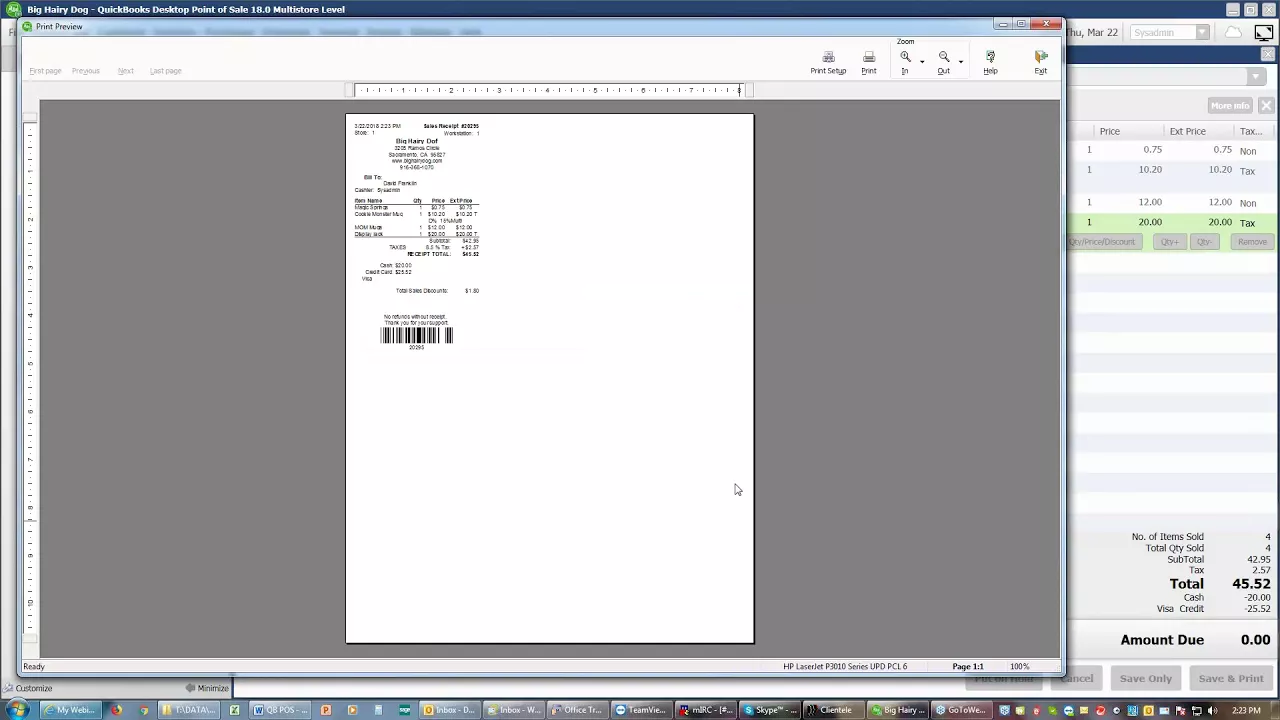Expand the Zoom In dropdown arrow
The image size is (1280, 720).
[x=922, y=62]
